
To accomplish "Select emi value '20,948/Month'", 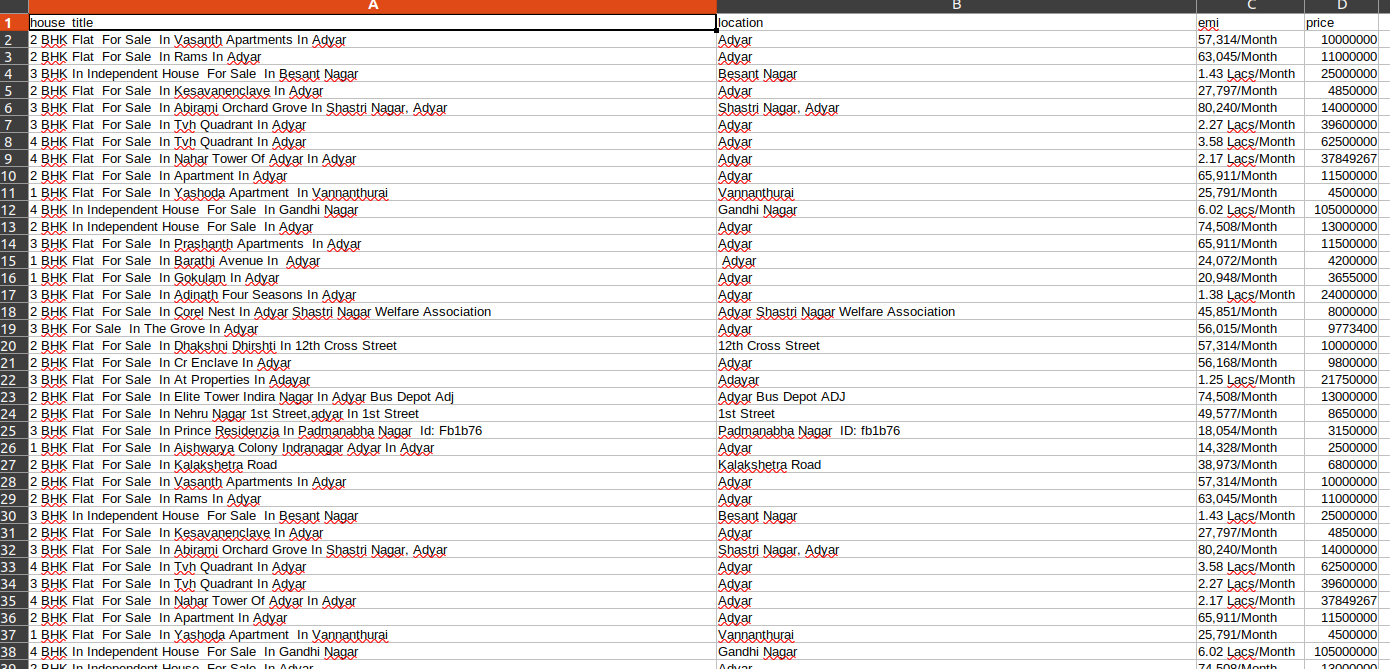I will 1250,277.
